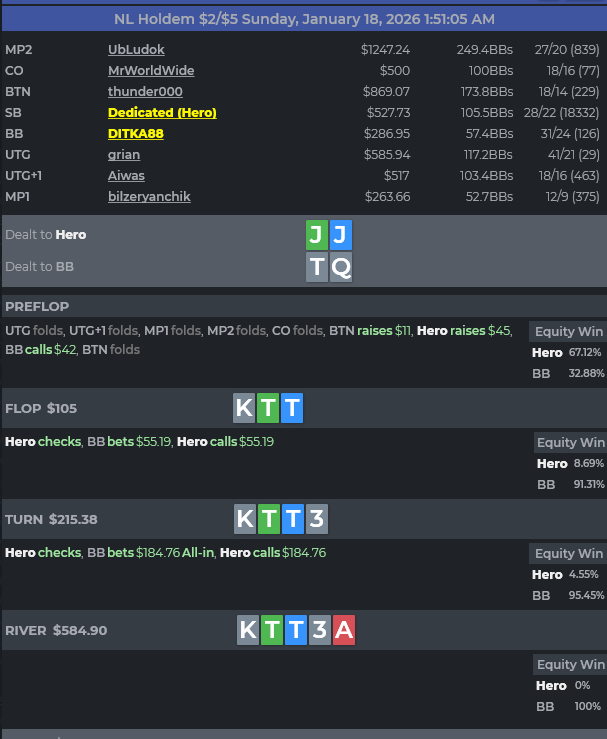Open the bilzeryanchik player link

pos(149,197)
